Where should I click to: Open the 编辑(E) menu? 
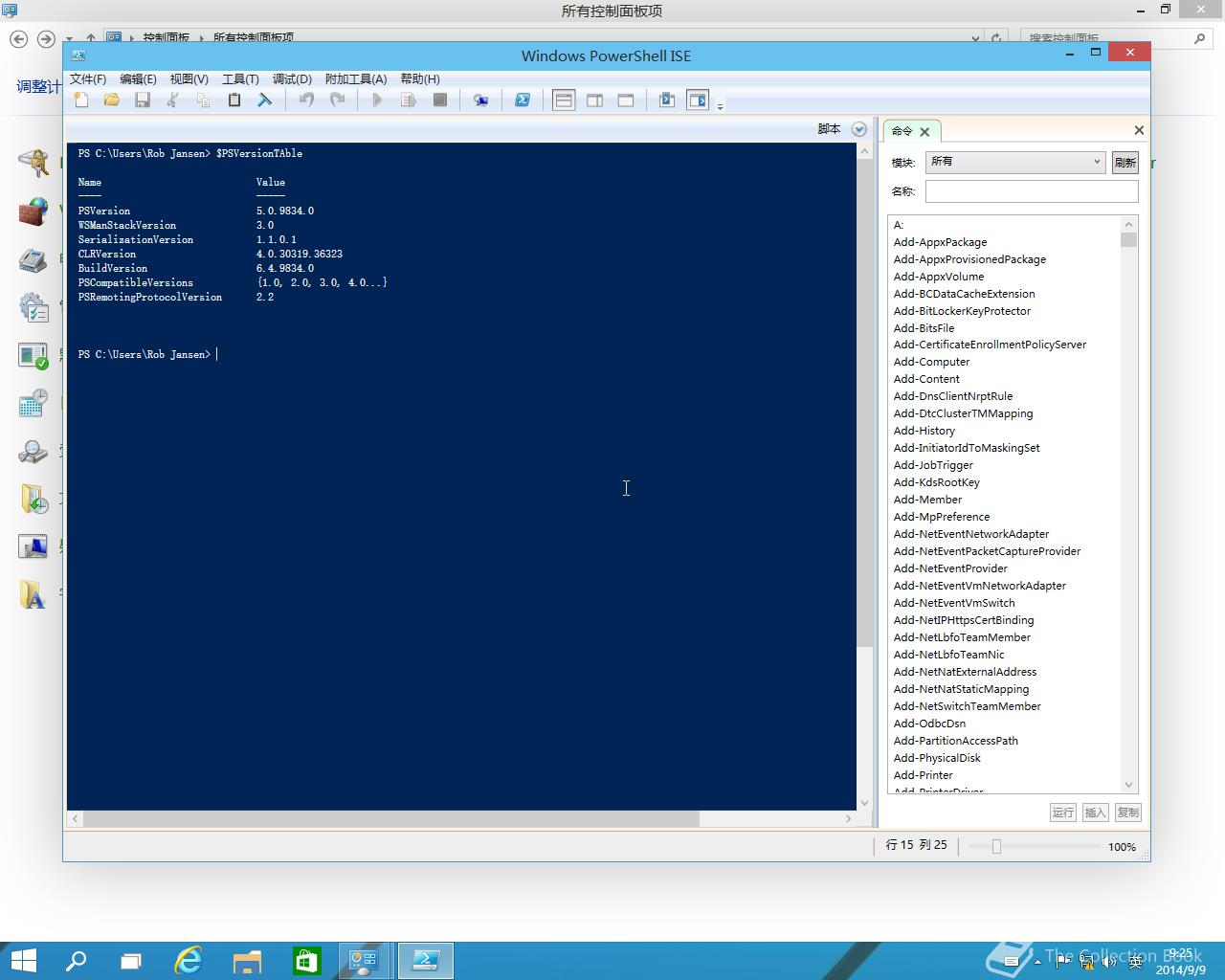(x=138, y=78)
